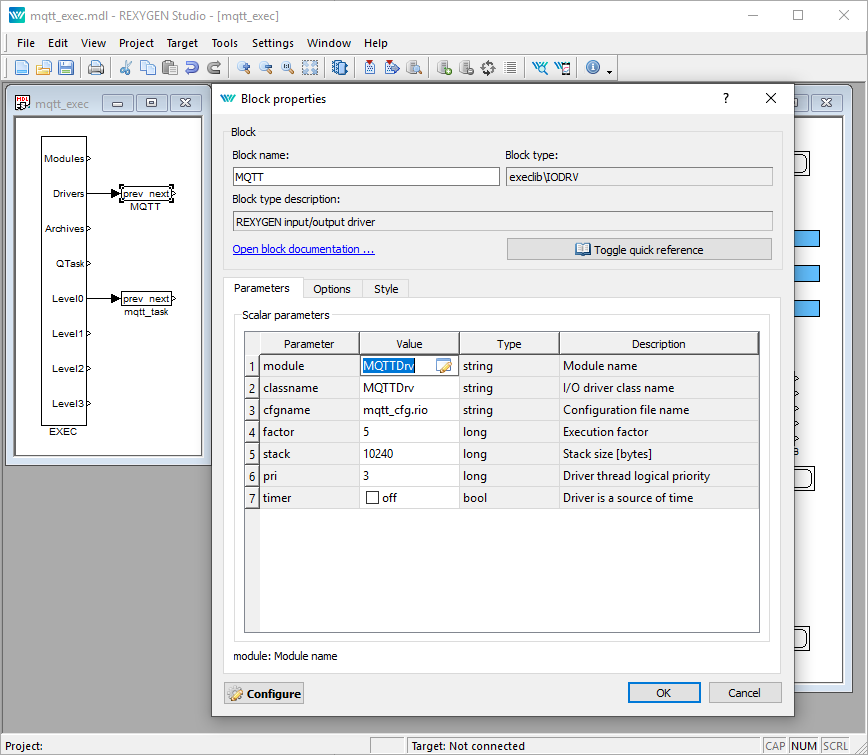Image resolution: width=868 pixels, height=755 pixels.
Task: Open the Project menu
Action: [136, 43]
